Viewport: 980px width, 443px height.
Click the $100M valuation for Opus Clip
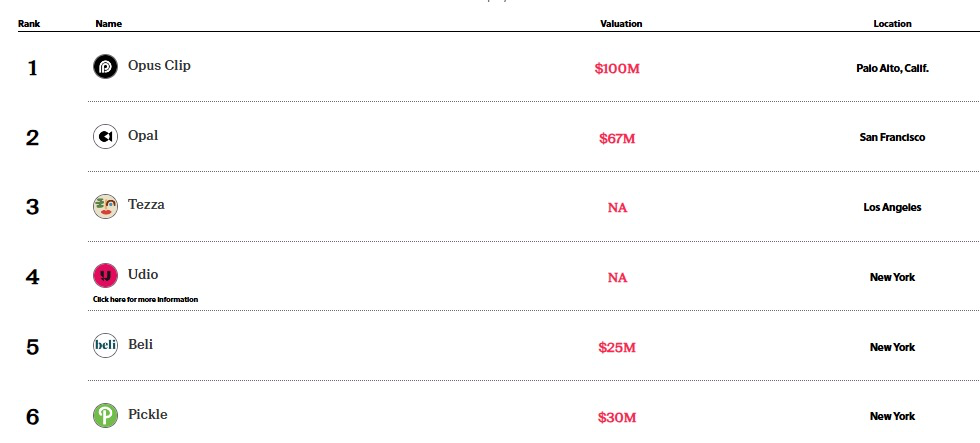point(617,69)
